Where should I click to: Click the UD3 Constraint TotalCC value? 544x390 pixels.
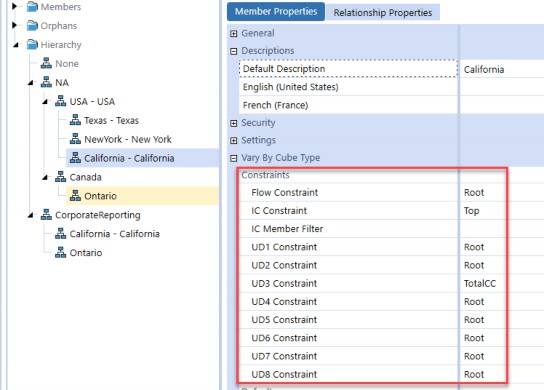[480, 283]
